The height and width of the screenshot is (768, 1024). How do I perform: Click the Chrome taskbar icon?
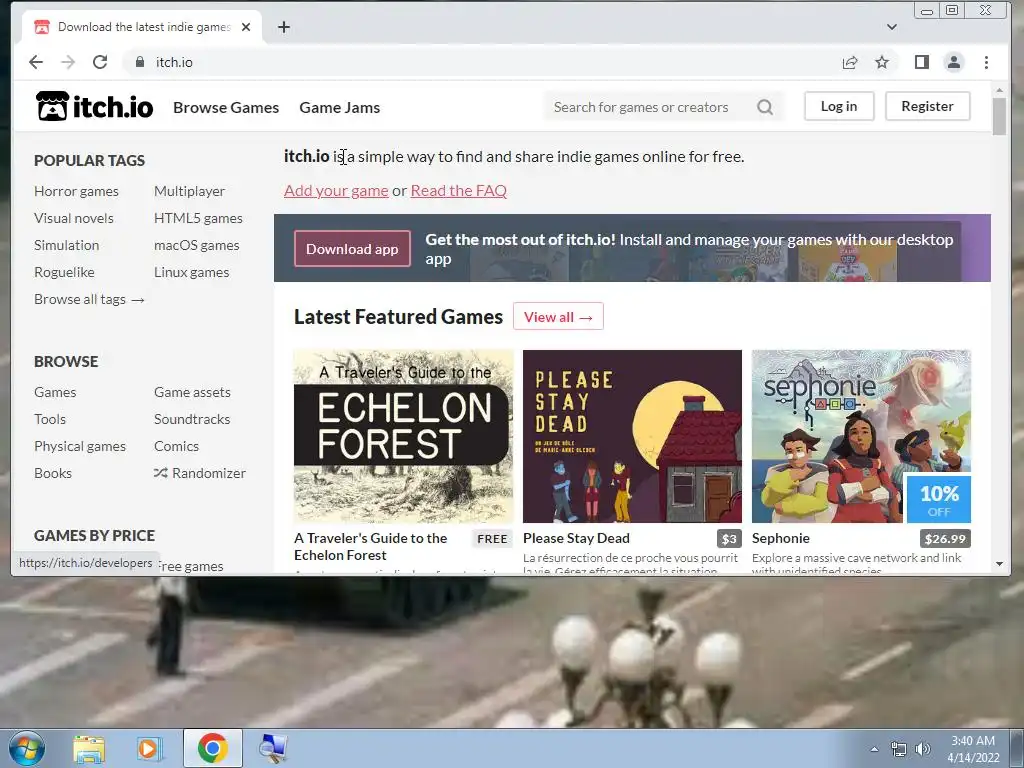212,748
